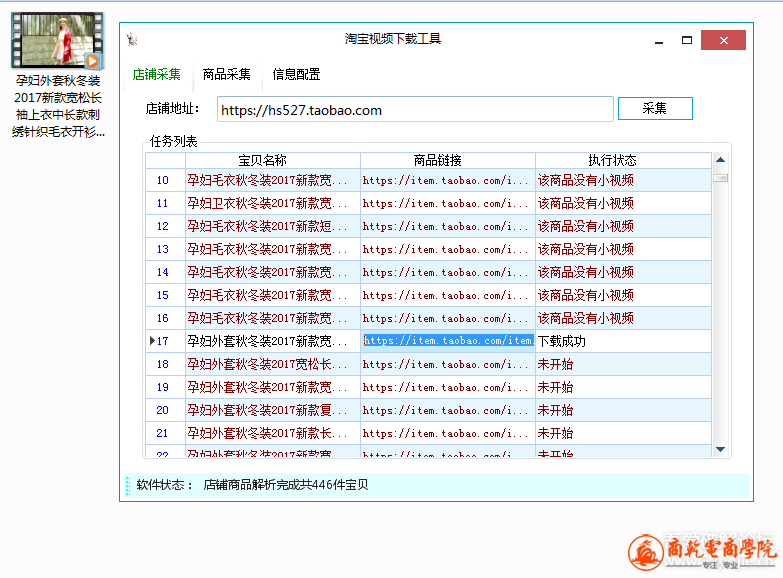Click the 下载成功 status cell

(x=624, y=341)
